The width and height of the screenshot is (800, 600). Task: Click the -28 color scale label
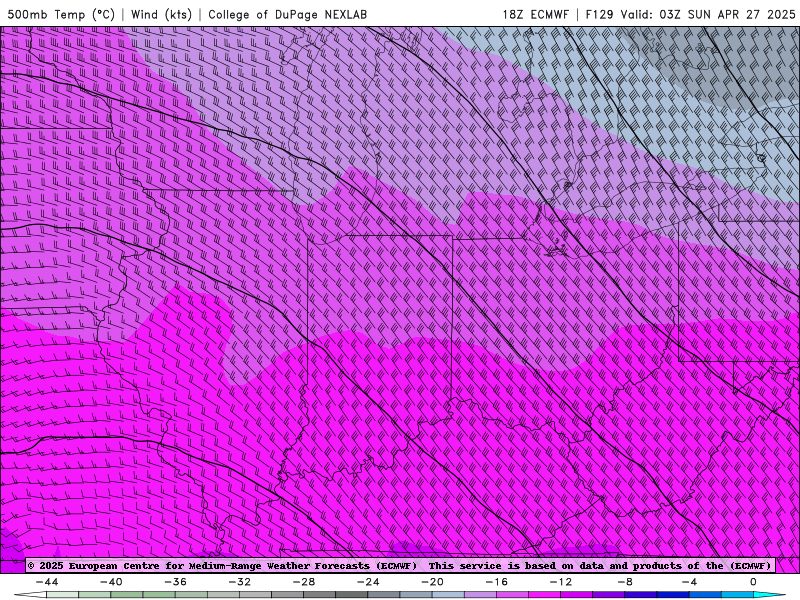click(x=304, y=582)
